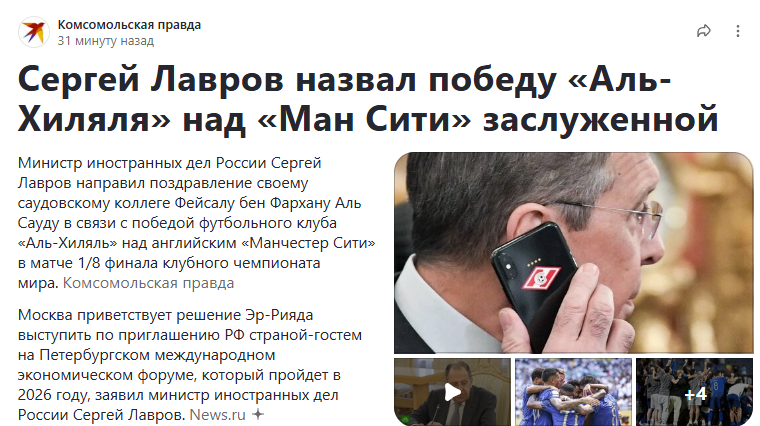Click «Петербургском международном» in the second paragraph
Image resolution: width=760 pixels, height=426 pixels.
click(157, 355)
